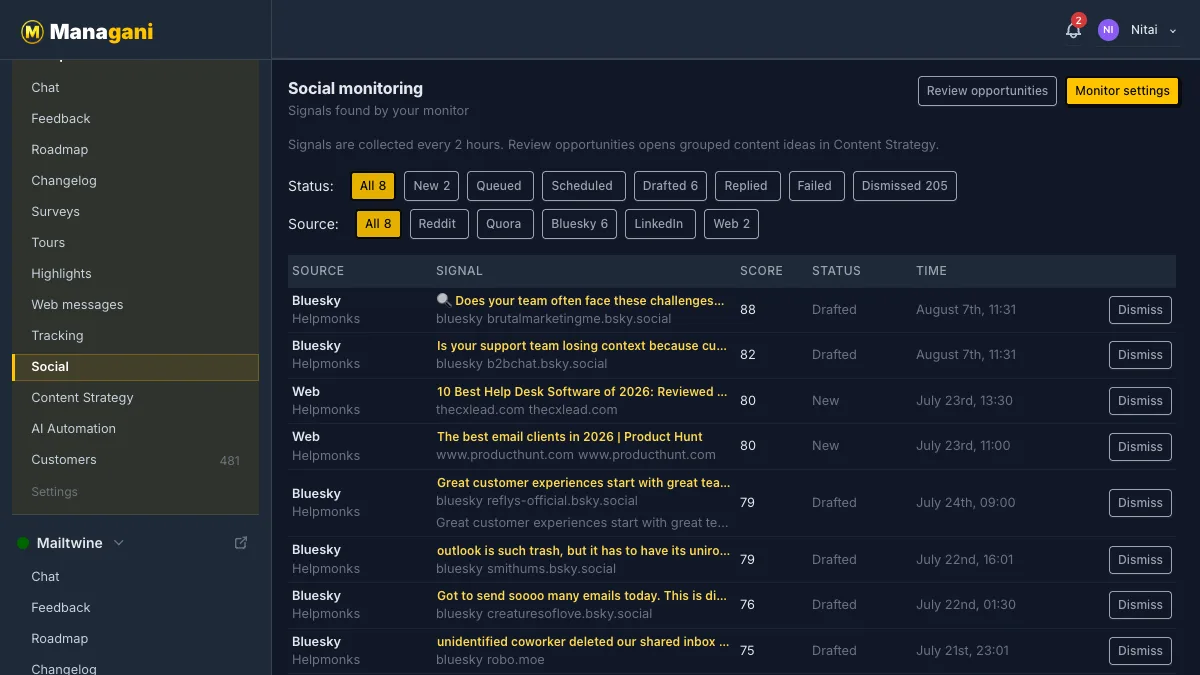Filter status by Dismissed 205
Screen dimensions: 1200x675
tap(905, 186)
